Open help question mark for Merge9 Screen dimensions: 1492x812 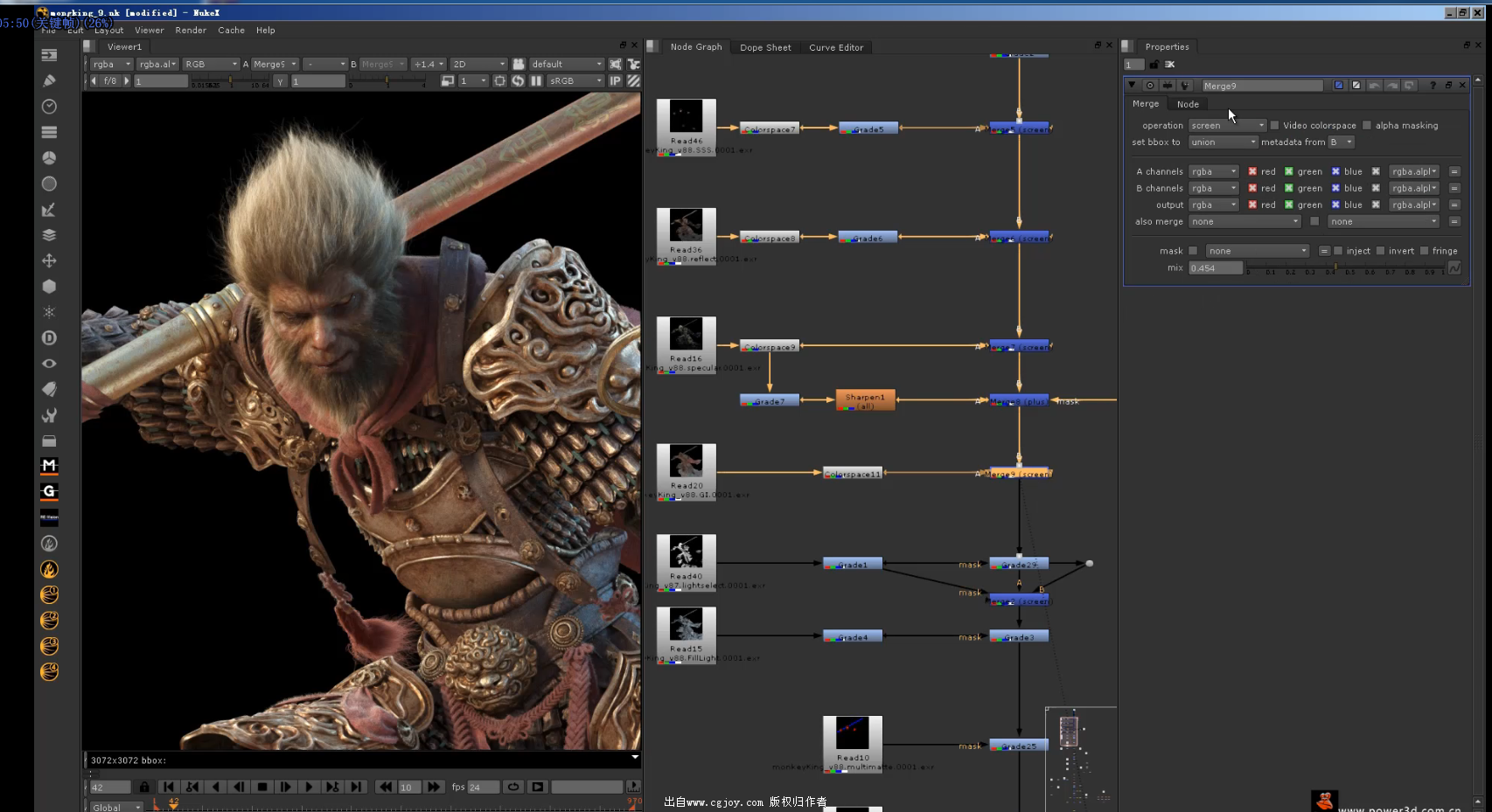pyautogui.click(x=1433, y=85)
